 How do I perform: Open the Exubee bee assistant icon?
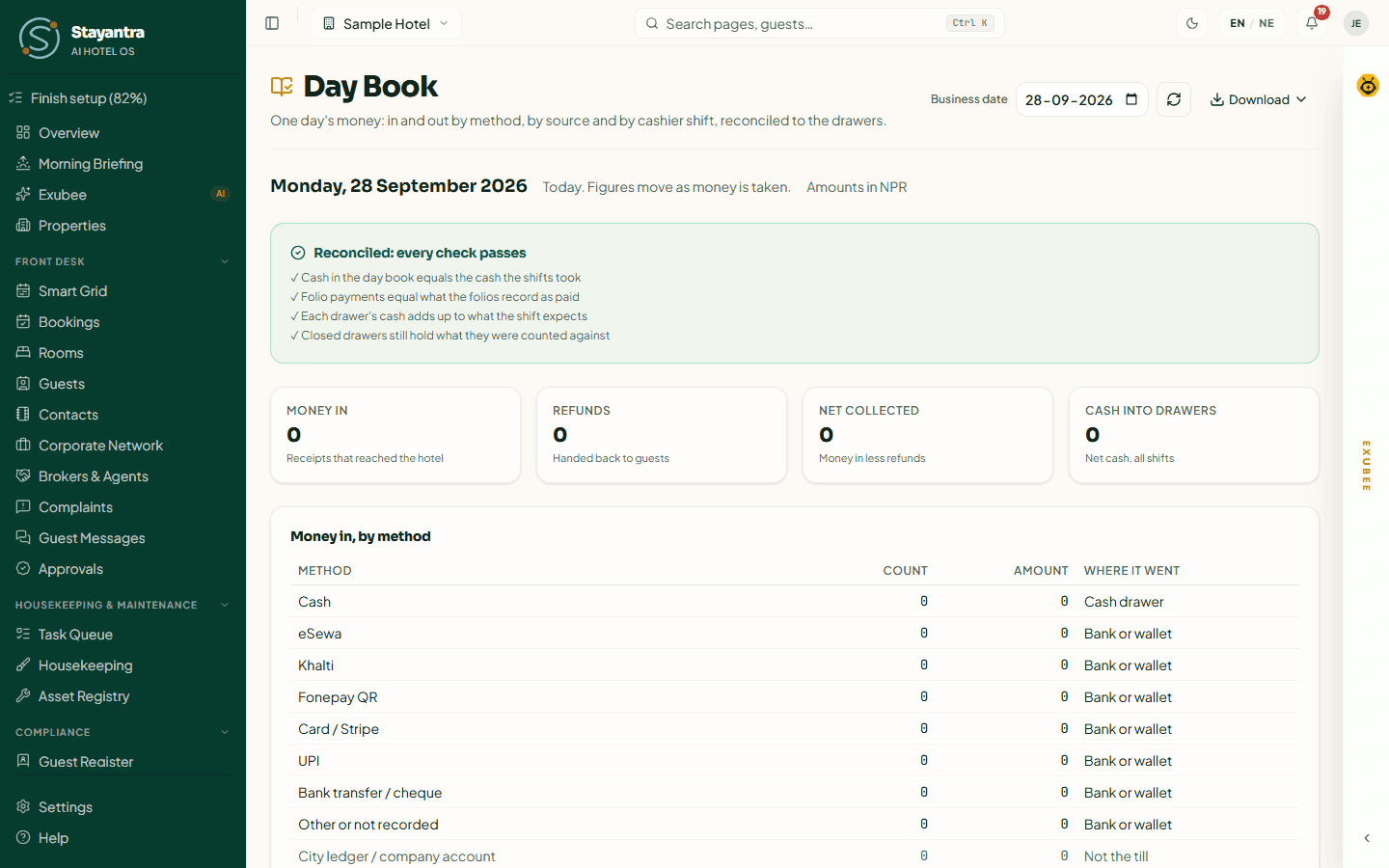click(x=1368, y=85)
